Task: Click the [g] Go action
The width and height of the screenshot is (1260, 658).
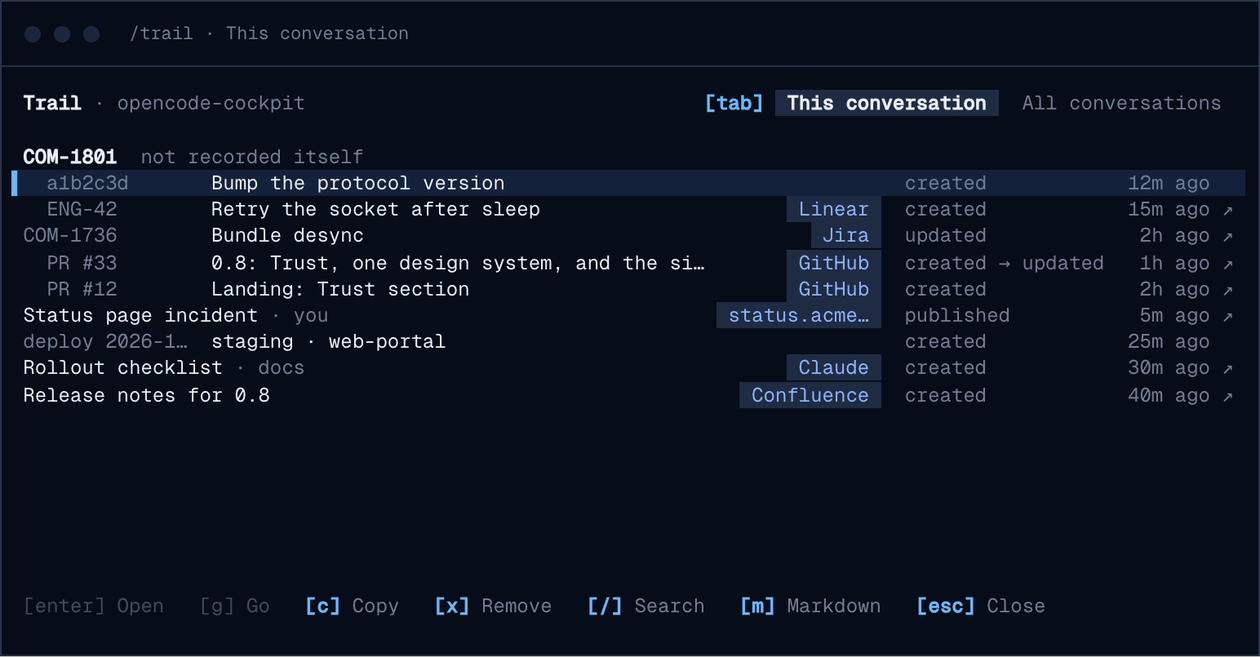Action: tap(234, 606)
